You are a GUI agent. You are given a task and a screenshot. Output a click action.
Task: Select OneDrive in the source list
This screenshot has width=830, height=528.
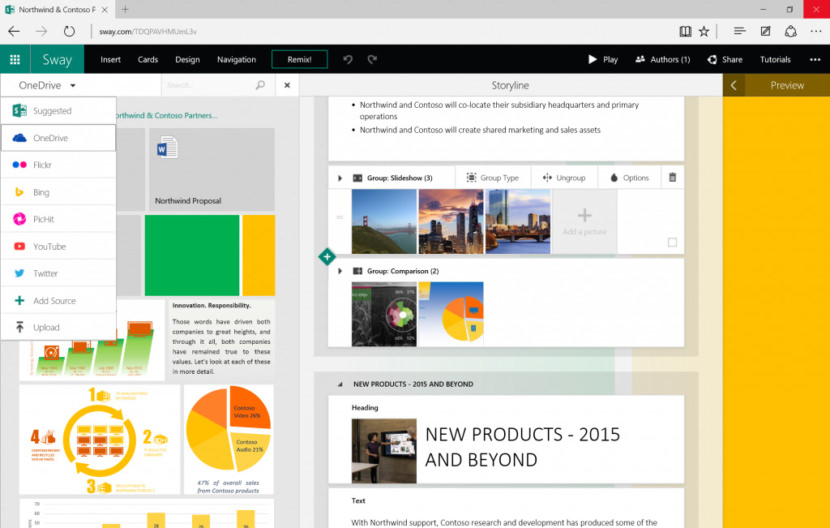tap(58, 138)
